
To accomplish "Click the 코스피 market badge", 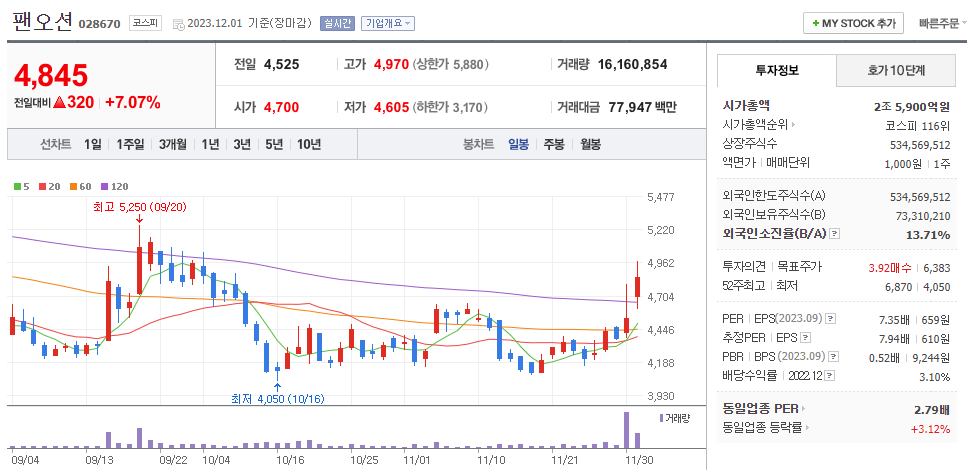I will 145,23.
